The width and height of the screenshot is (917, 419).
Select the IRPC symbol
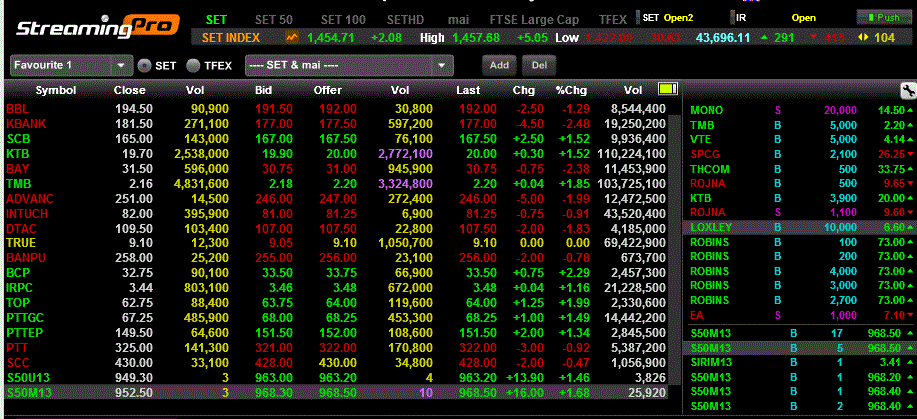pyautogui.click(x=20, y=288)
